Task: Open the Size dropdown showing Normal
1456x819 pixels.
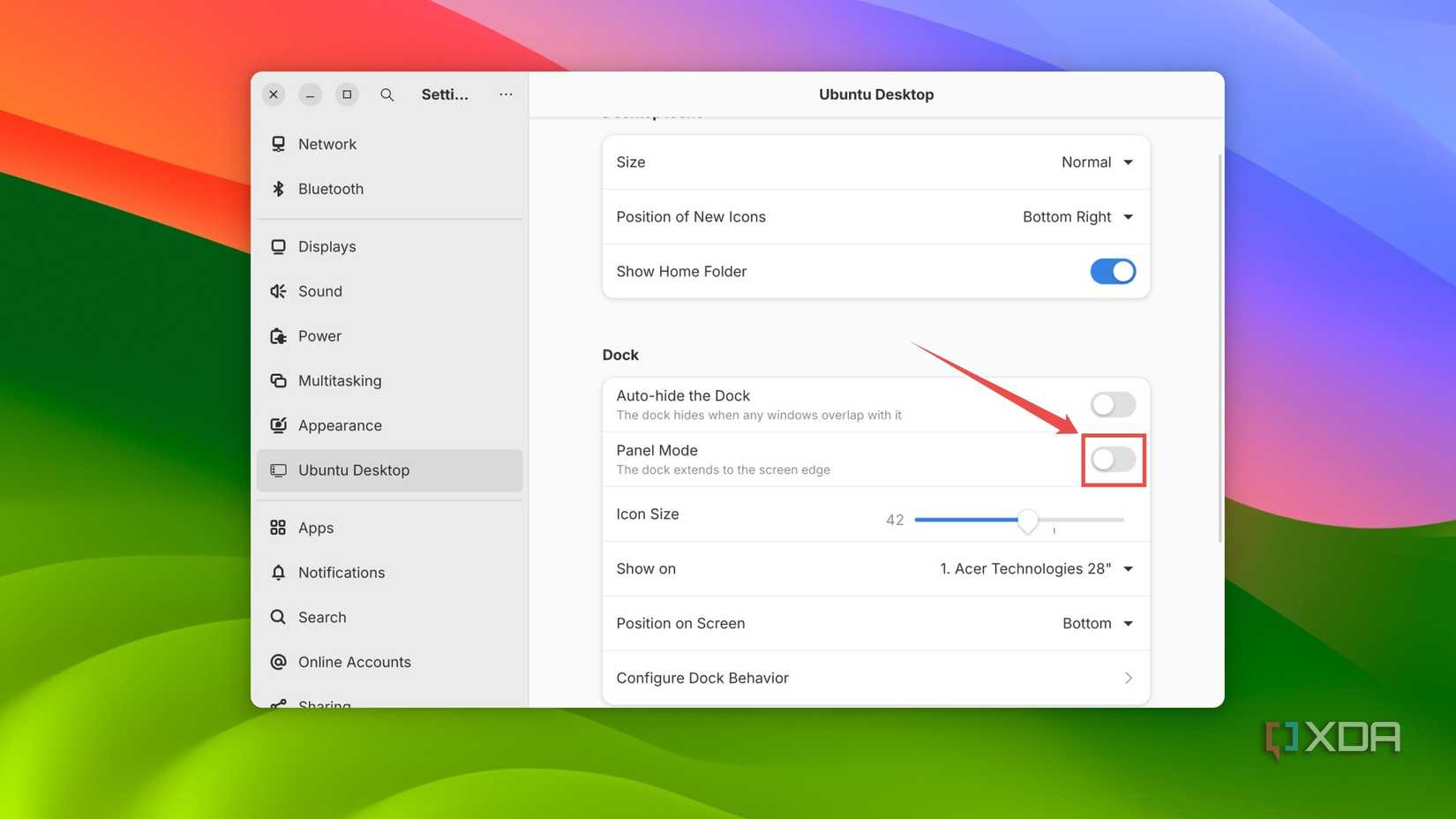Action: tap(1097, 162)
